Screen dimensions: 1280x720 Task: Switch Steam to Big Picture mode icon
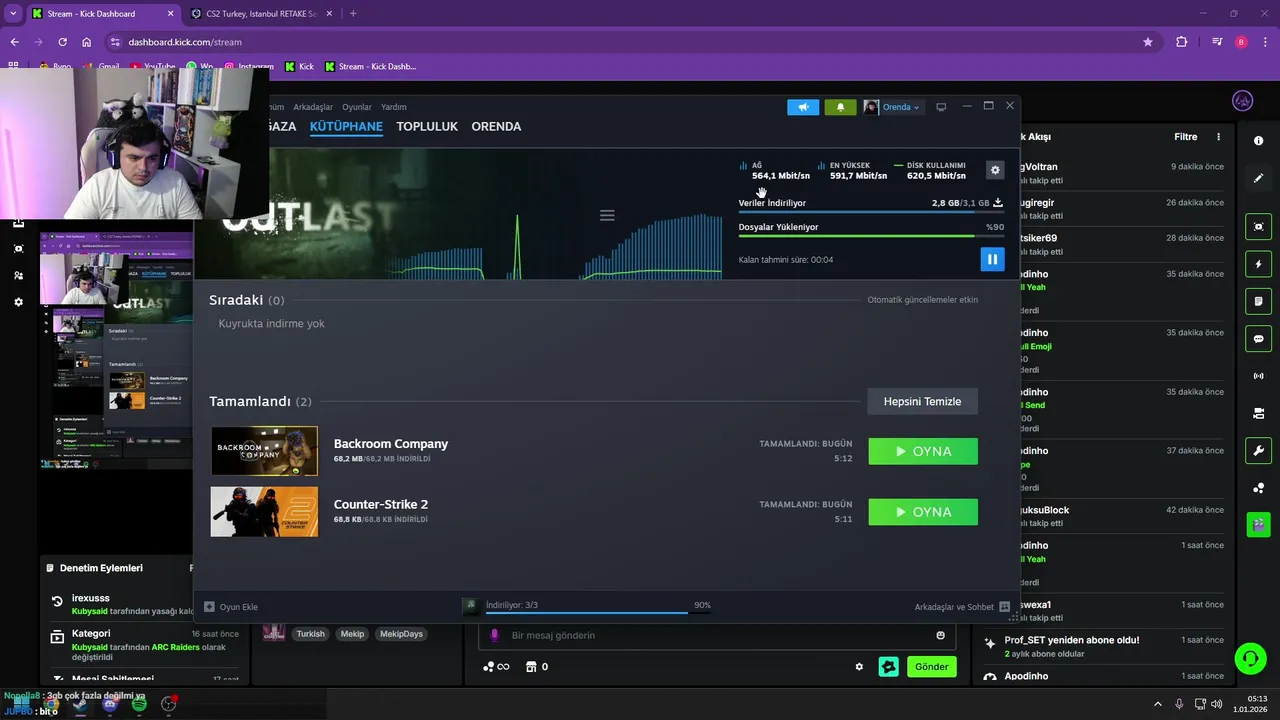tap(941, 107)
